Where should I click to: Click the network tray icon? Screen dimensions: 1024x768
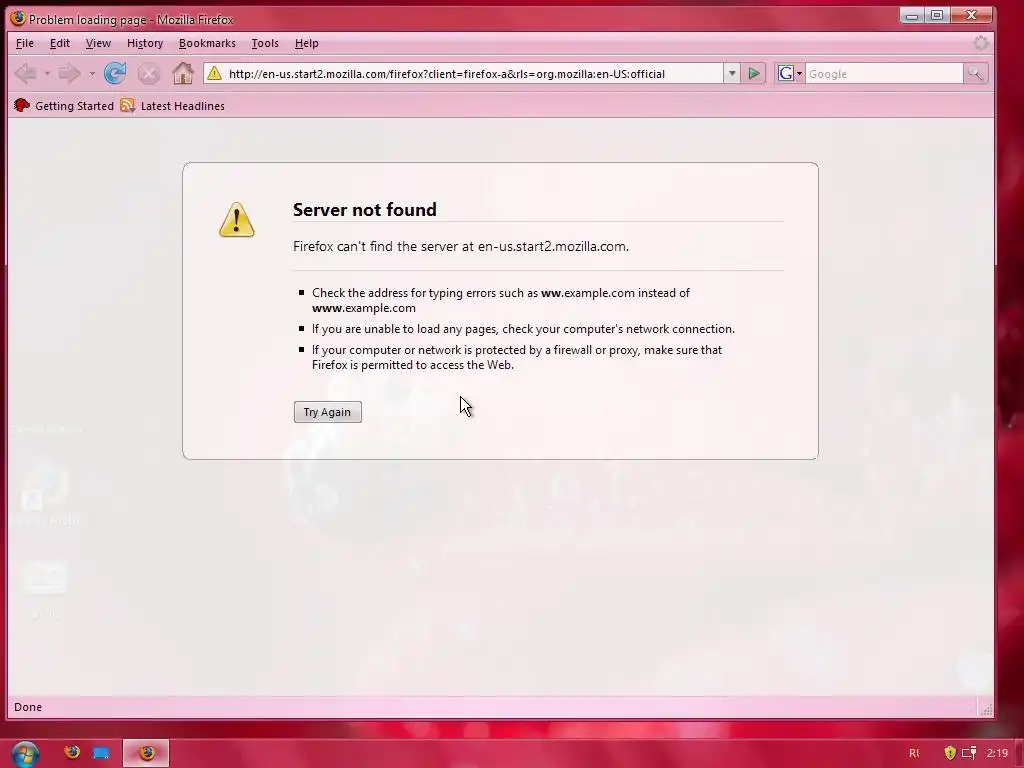tap(970, 753)
